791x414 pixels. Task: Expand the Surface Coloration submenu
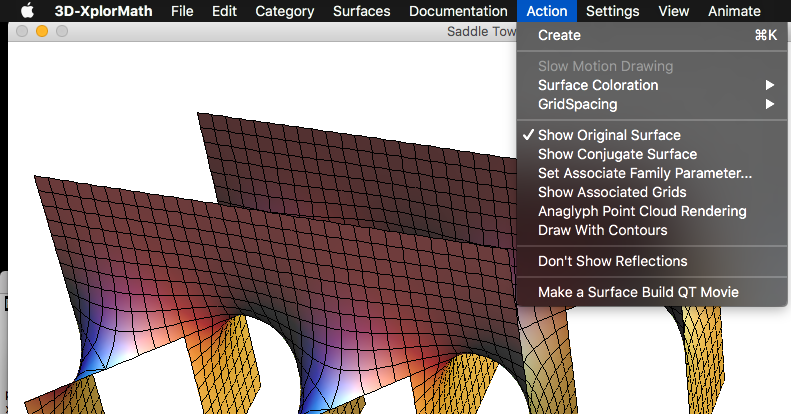(x=652, y=85)
